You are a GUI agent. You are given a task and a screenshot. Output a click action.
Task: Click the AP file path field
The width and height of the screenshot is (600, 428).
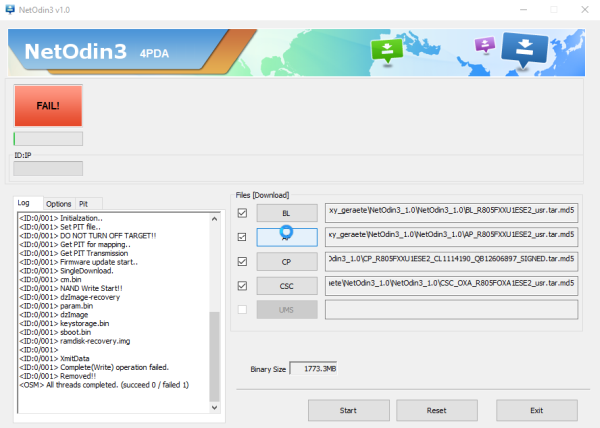click(x=452, y=237)
